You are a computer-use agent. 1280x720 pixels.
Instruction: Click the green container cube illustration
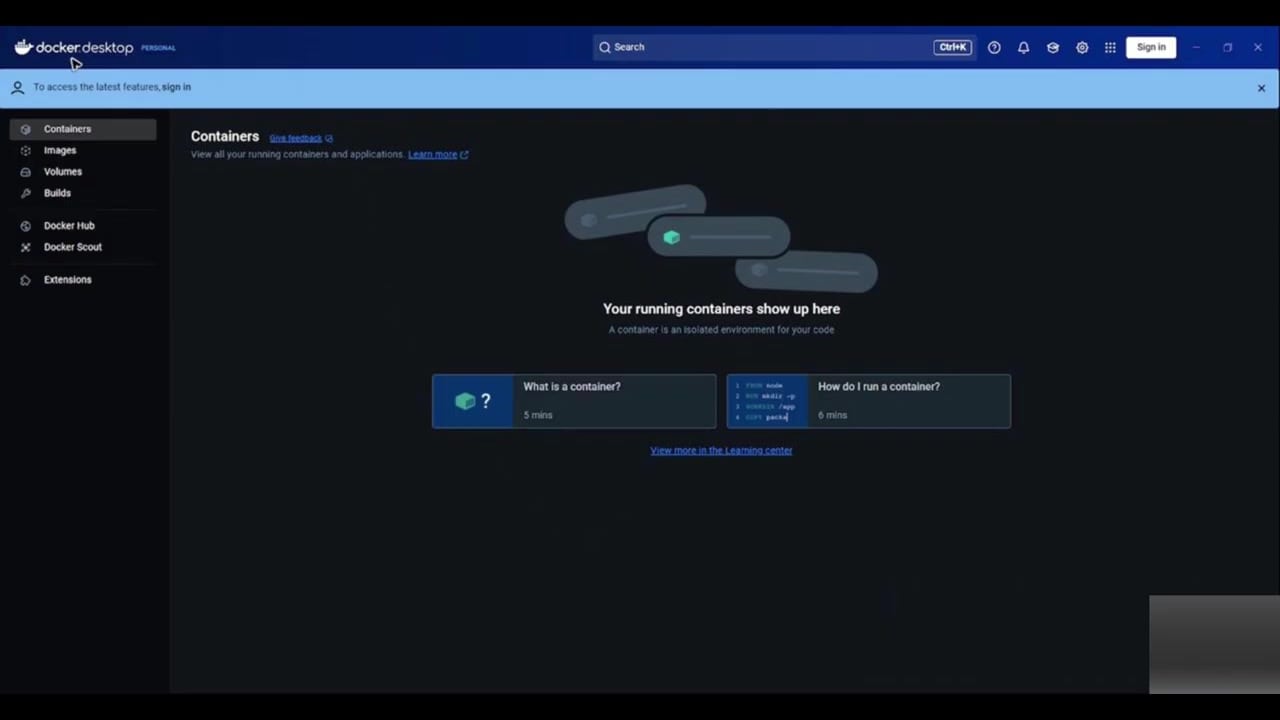click(672, 237)
